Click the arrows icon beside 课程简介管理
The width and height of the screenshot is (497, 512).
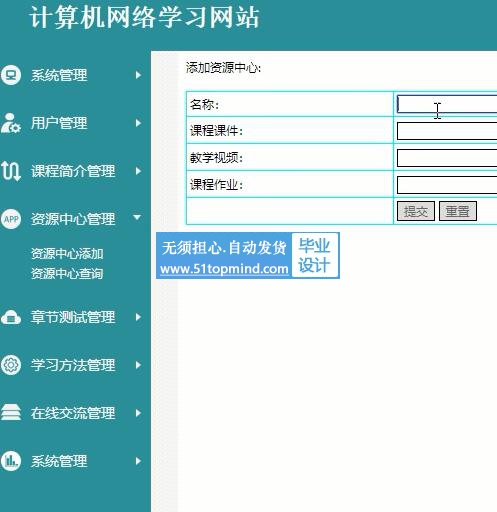coord(11,171)
